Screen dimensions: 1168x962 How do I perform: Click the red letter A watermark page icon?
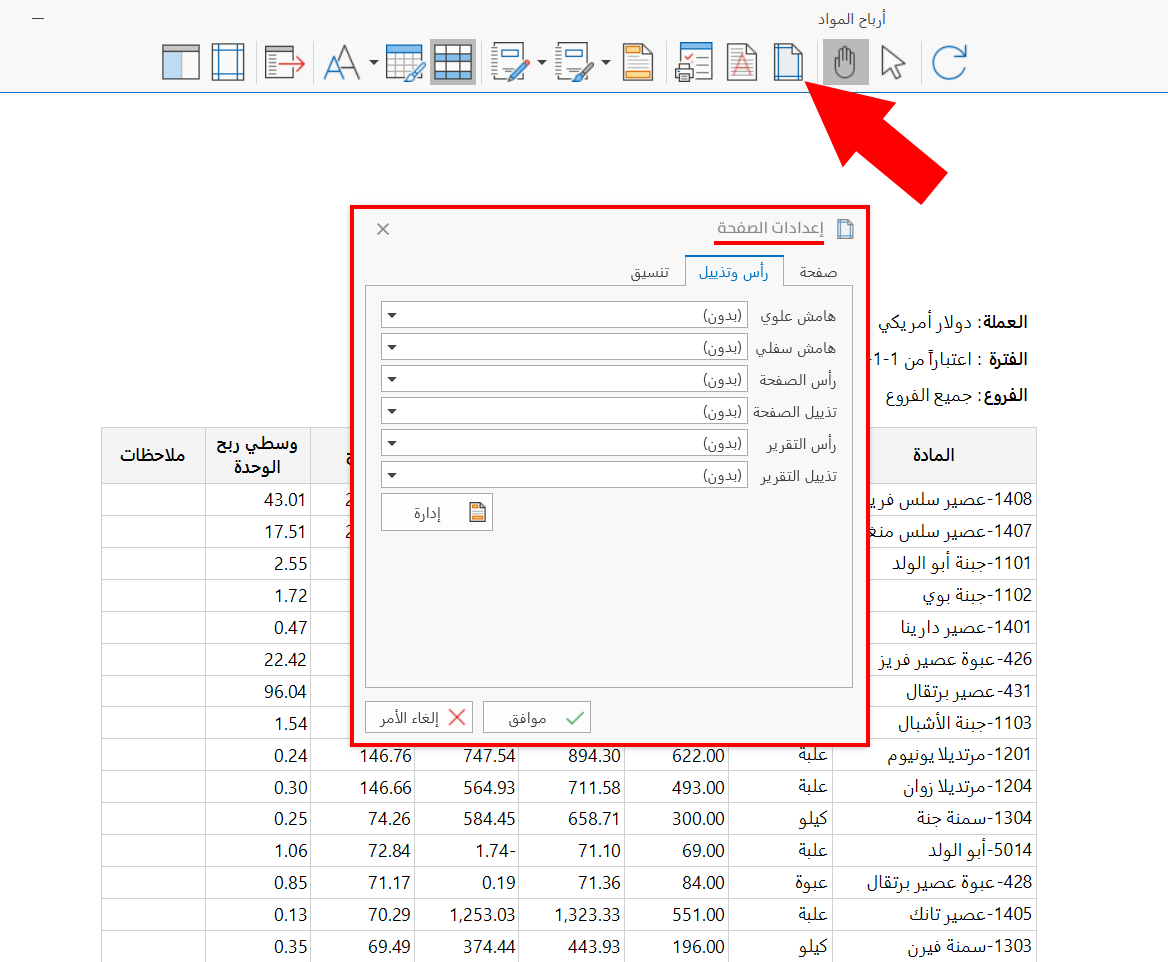pyautogui.click(x=741, y=62)
